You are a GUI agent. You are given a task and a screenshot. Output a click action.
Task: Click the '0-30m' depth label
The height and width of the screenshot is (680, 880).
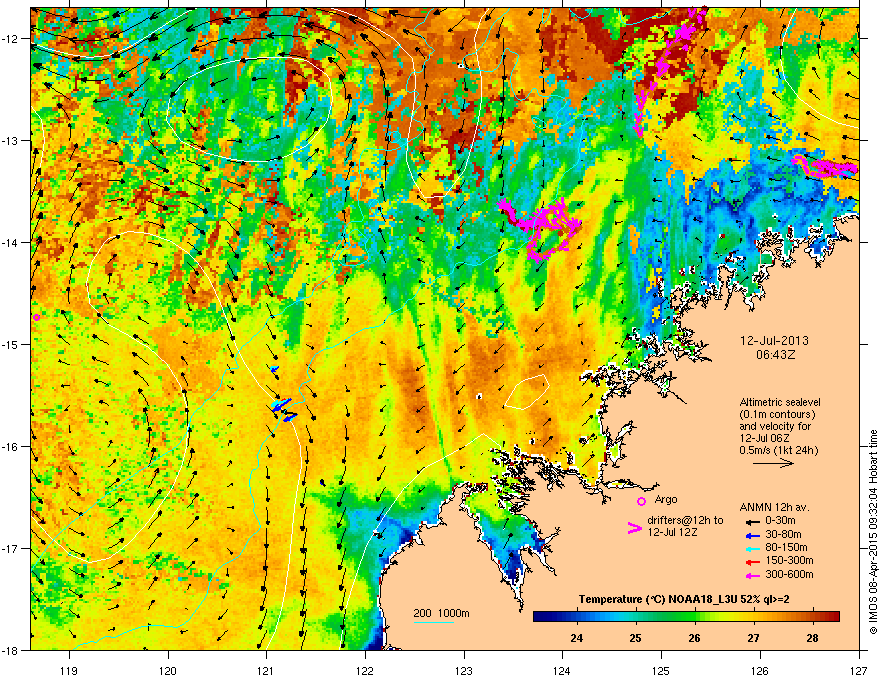click(780, 521)
